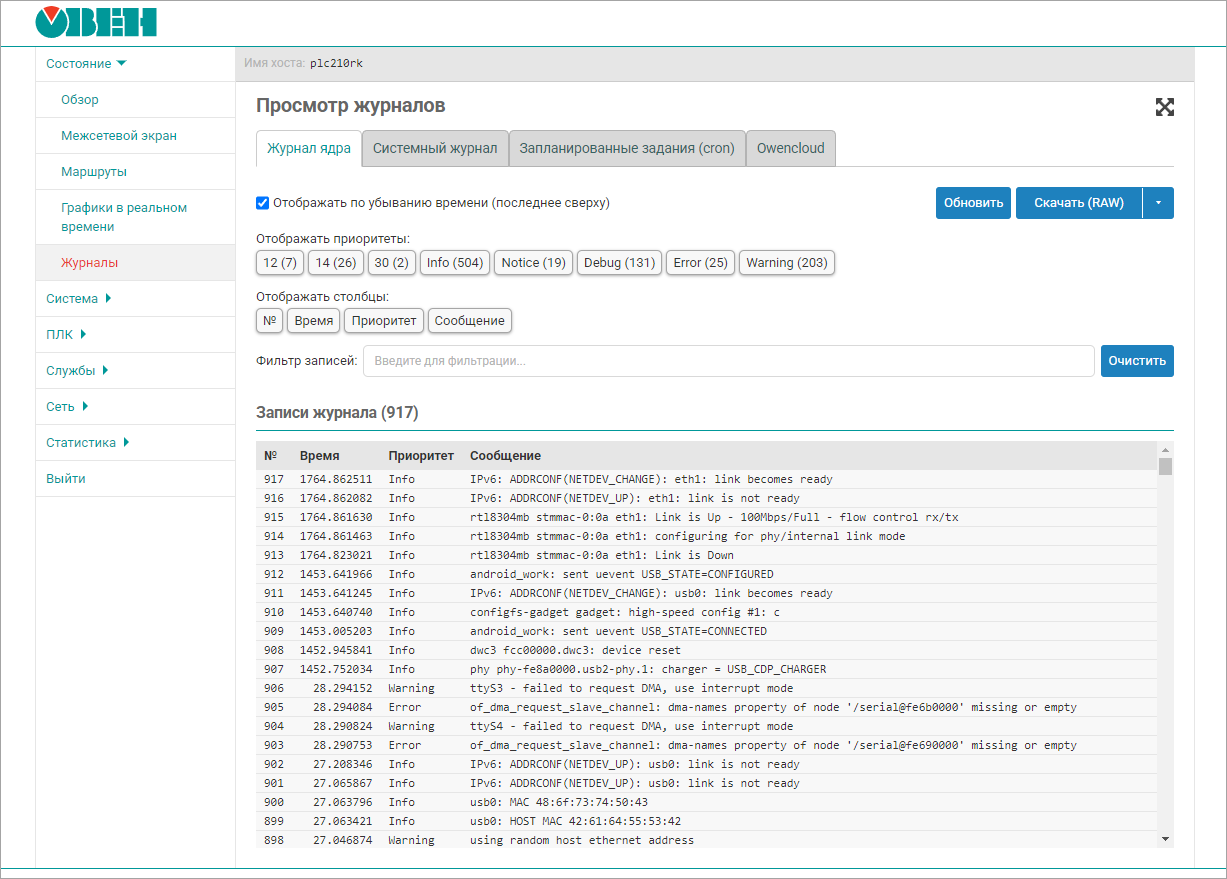The width and height of the screenshot is (1227, 879).
Task: Toggle the Warning (203) priority filter
Action: coord(786,263)
